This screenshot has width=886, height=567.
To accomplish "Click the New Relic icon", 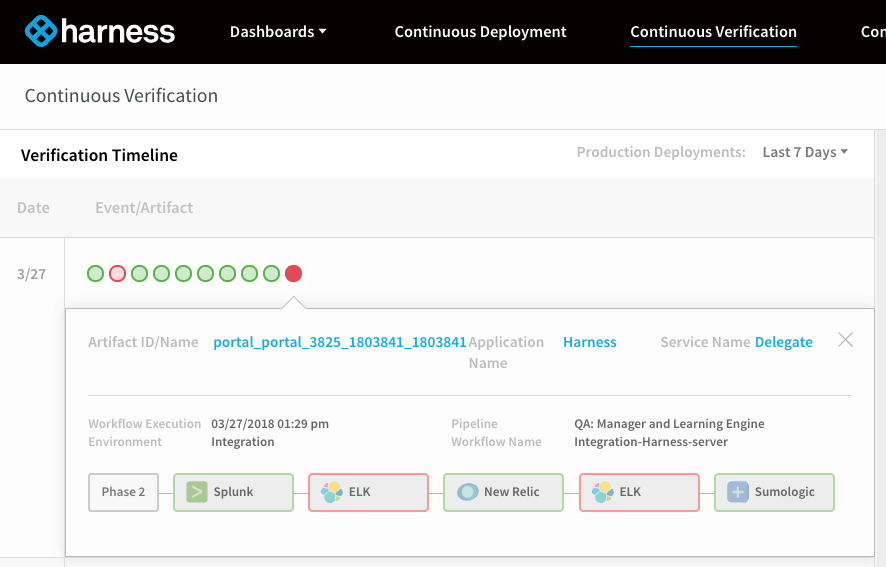I will (x=467, y=492).
